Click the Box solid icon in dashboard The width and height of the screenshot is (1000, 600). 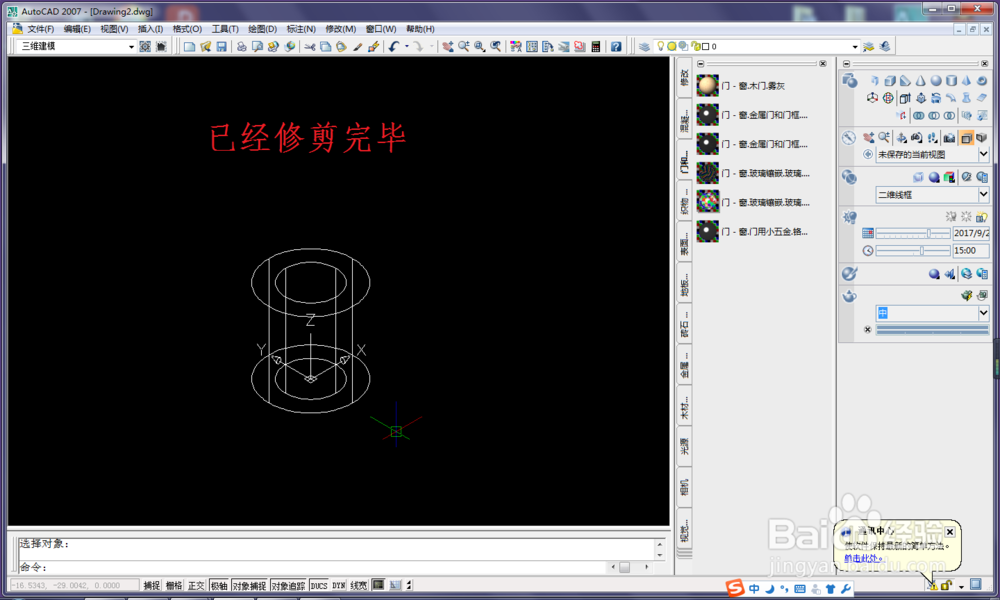pyautogui.click(x=890, y=80)
